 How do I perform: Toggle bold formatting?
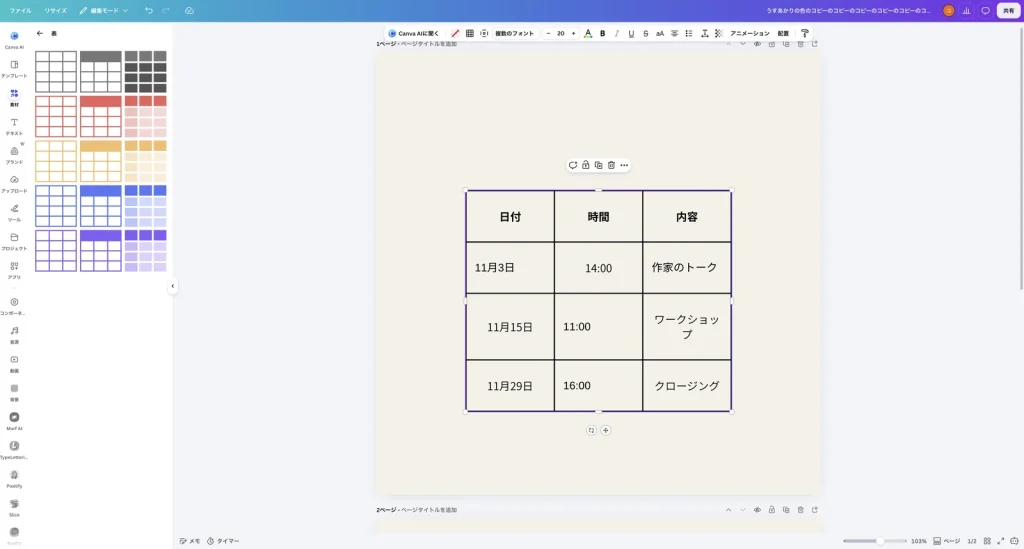pyautogui.click(x=602, y=33)
